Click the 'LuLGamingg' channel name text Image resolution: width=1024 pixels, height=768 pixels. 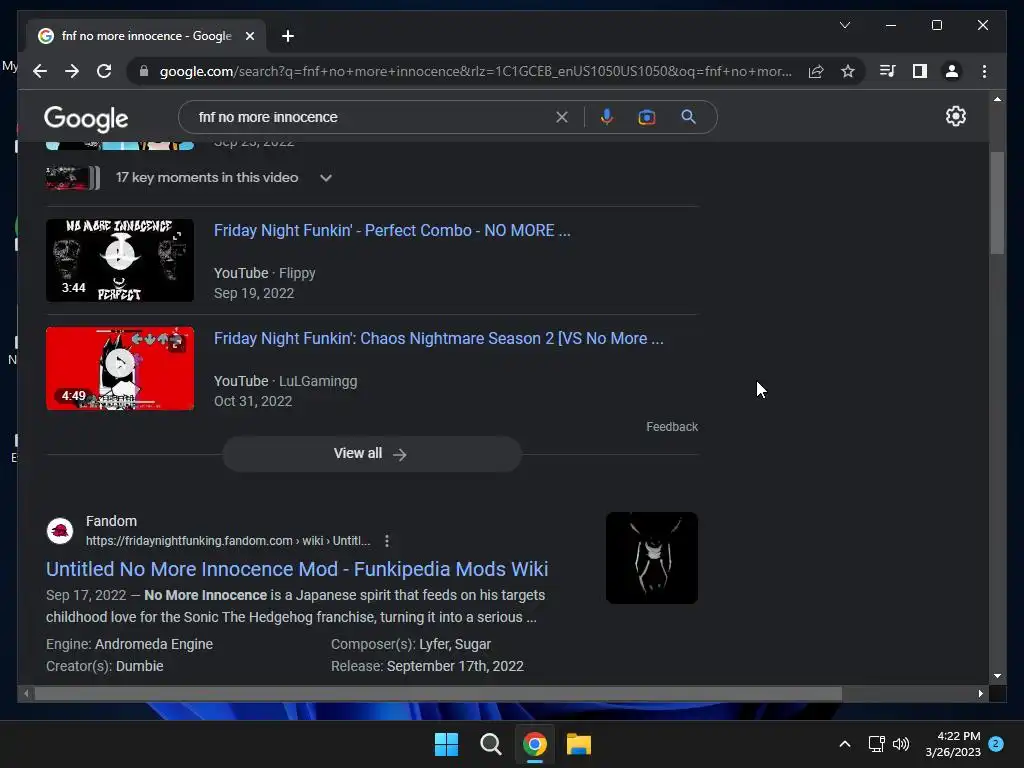[x=318, y=381]
